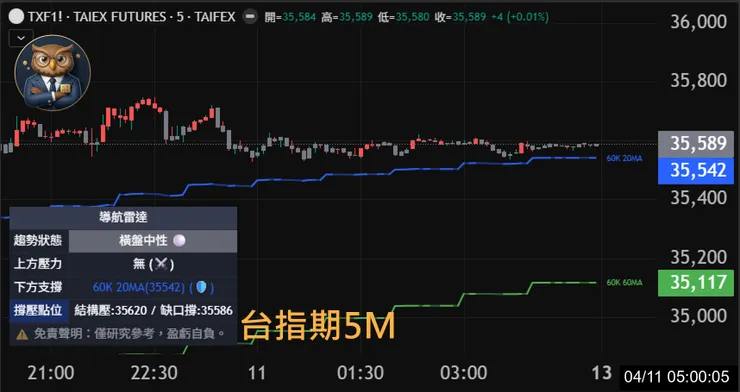Click the 01:30 time axis label

pyautogui.click(x=361, y=374)
